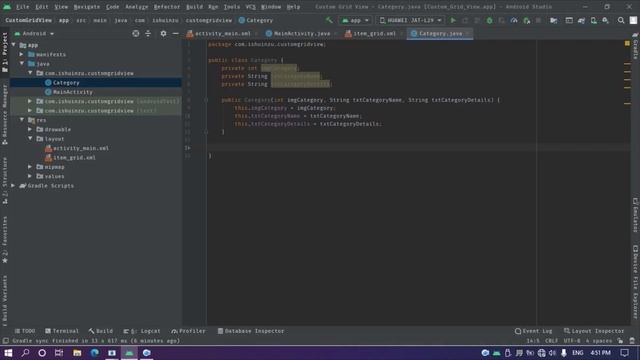Toggle tool window bars icon in status bar
This screenshot has height=360, width=640.
(x=5, y=340)
